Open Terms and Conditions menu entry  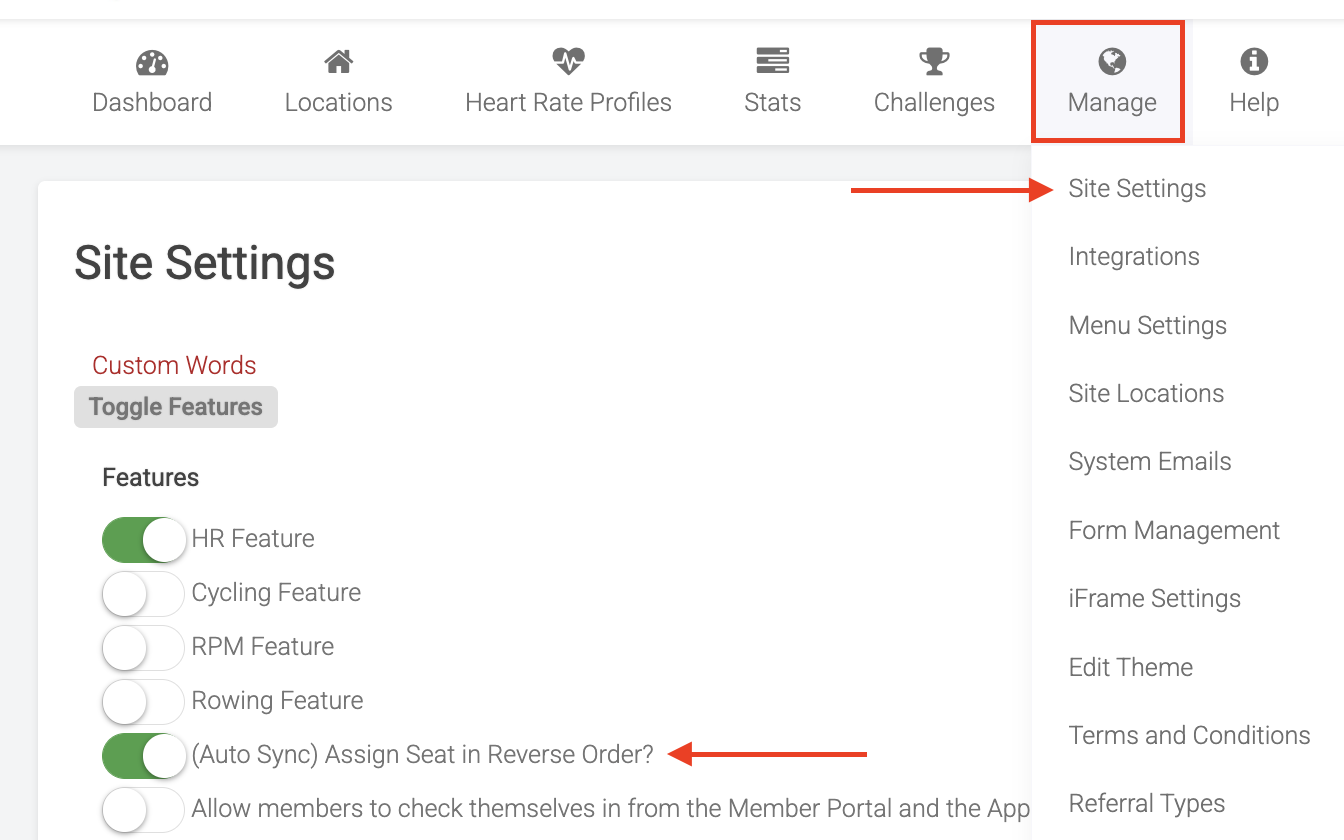1189,735
